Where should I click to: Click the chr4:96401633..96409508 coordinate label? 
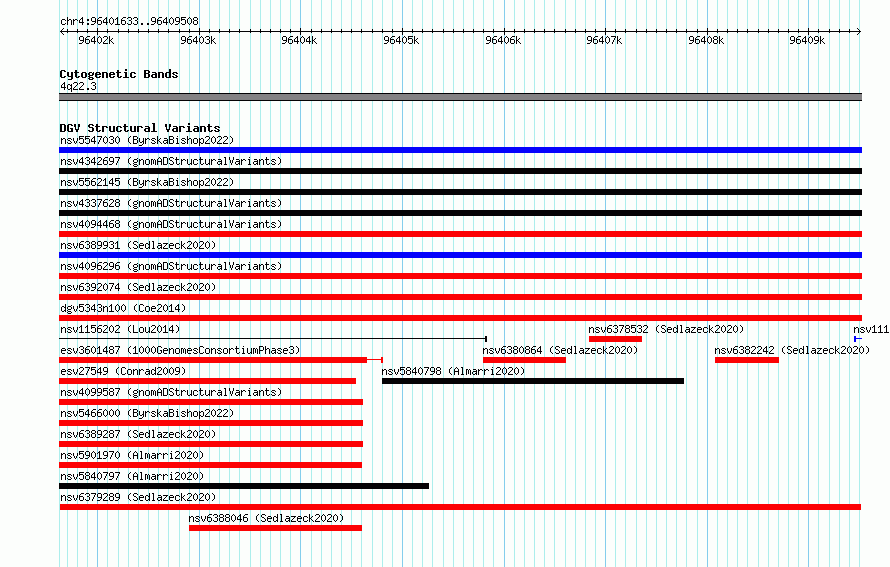[x=129, y=21]
